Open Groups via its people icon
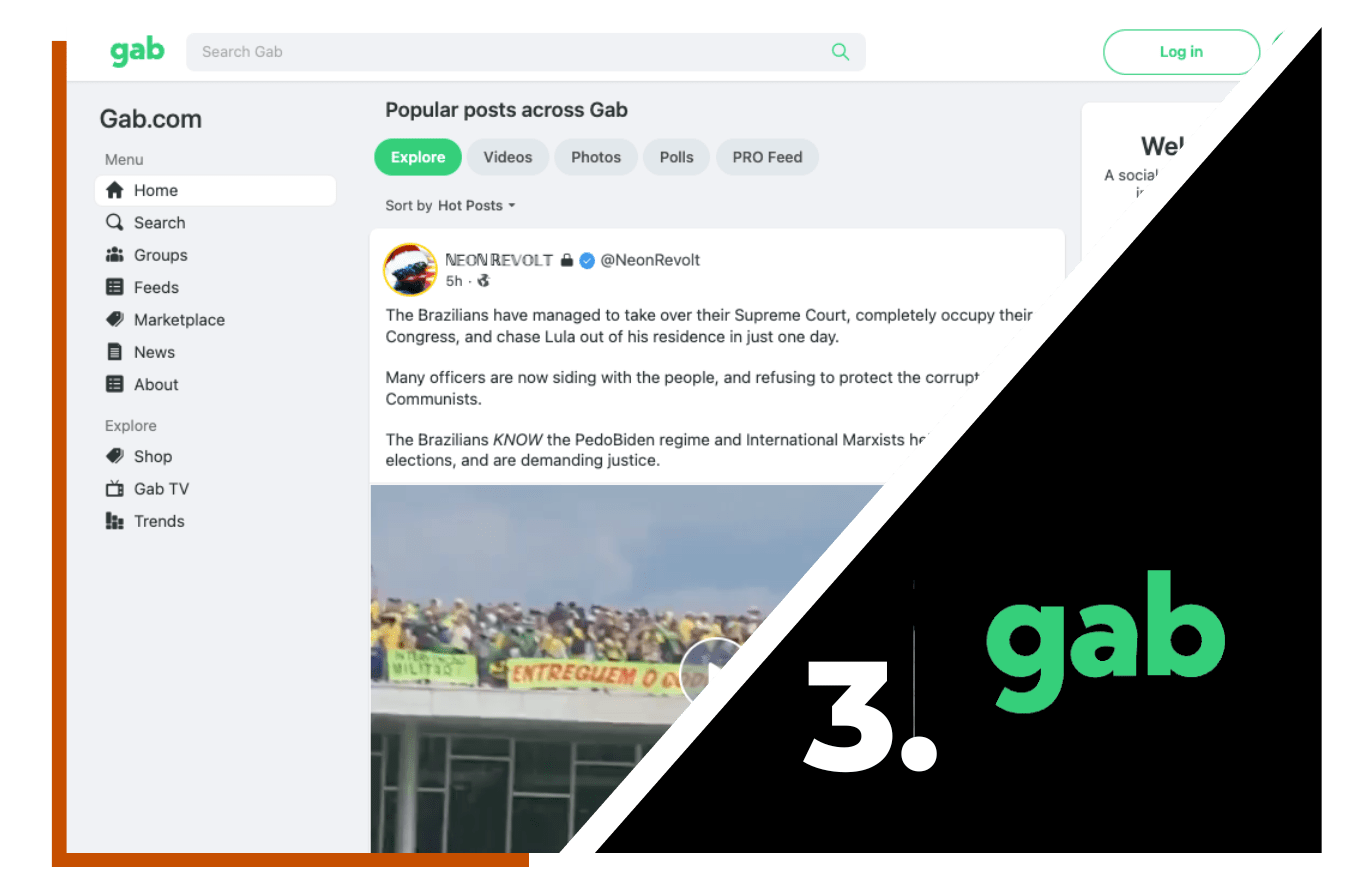The width and height of the screenshot is (1355, 892). [x=115, y=255]
